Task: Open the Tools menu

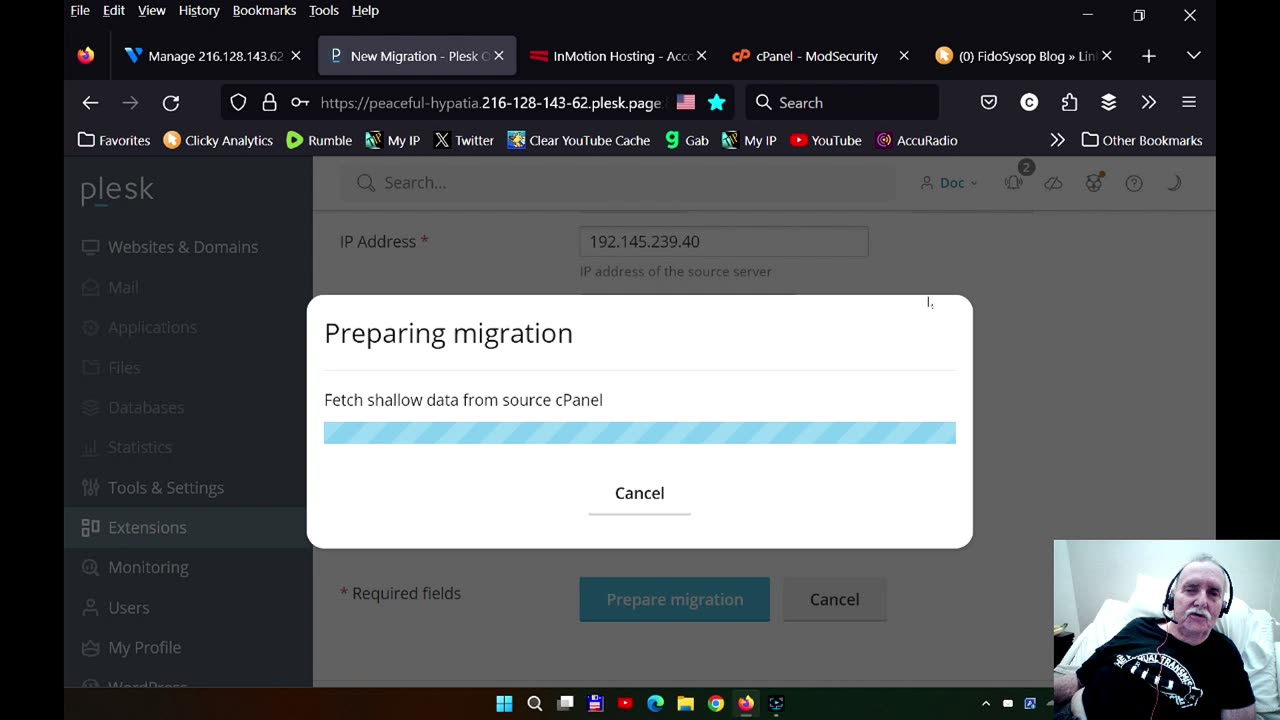Action: click(323, 10)
